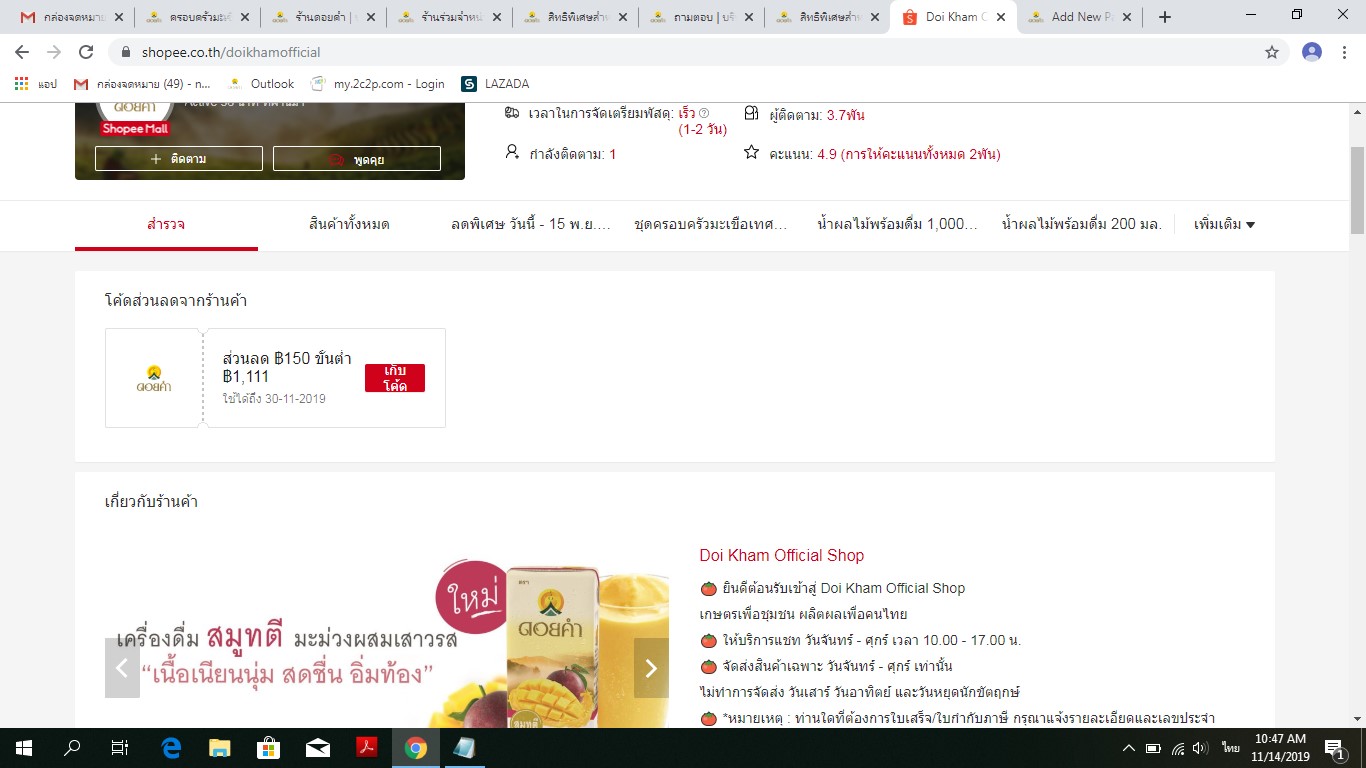This screenshot has width=1366, height=768.
Task: Open new browser tab plus button
Action: [1164, 17]
